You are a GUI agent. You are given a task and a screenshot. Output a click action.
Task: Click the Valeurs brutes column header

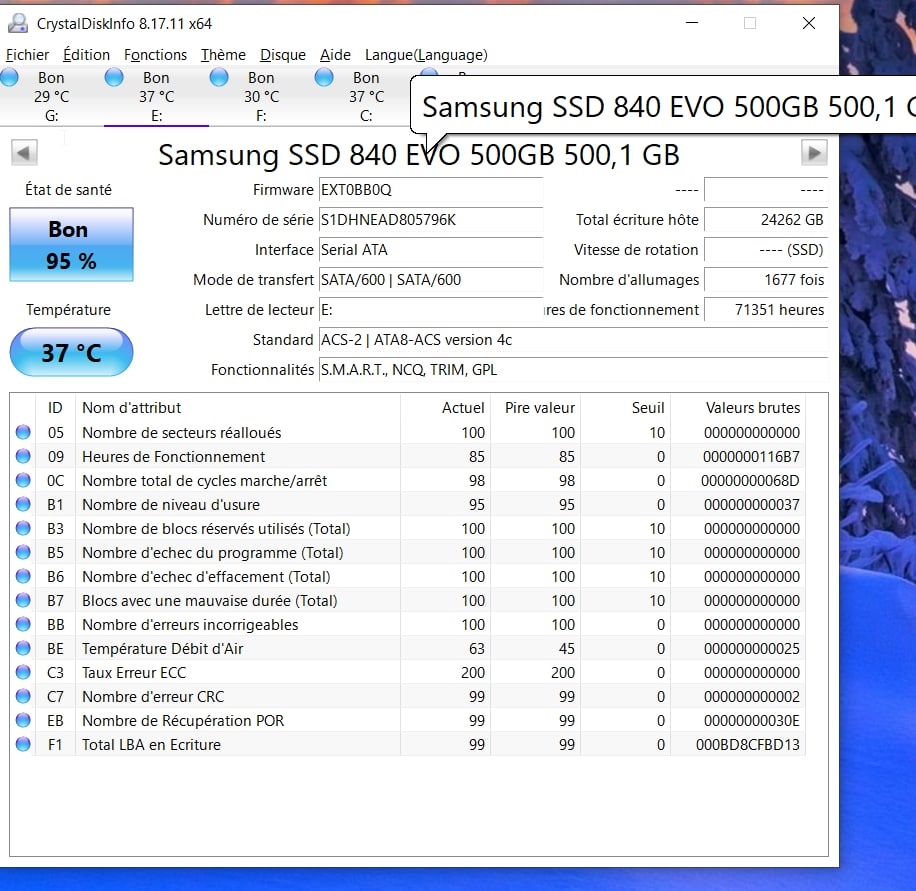[738, 408]
